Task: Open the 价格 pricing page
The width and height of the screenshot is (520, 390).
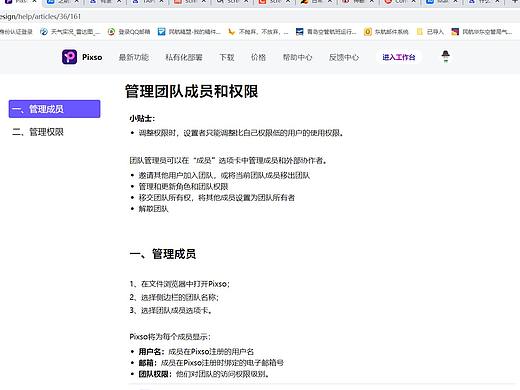Action: [258, 57]
